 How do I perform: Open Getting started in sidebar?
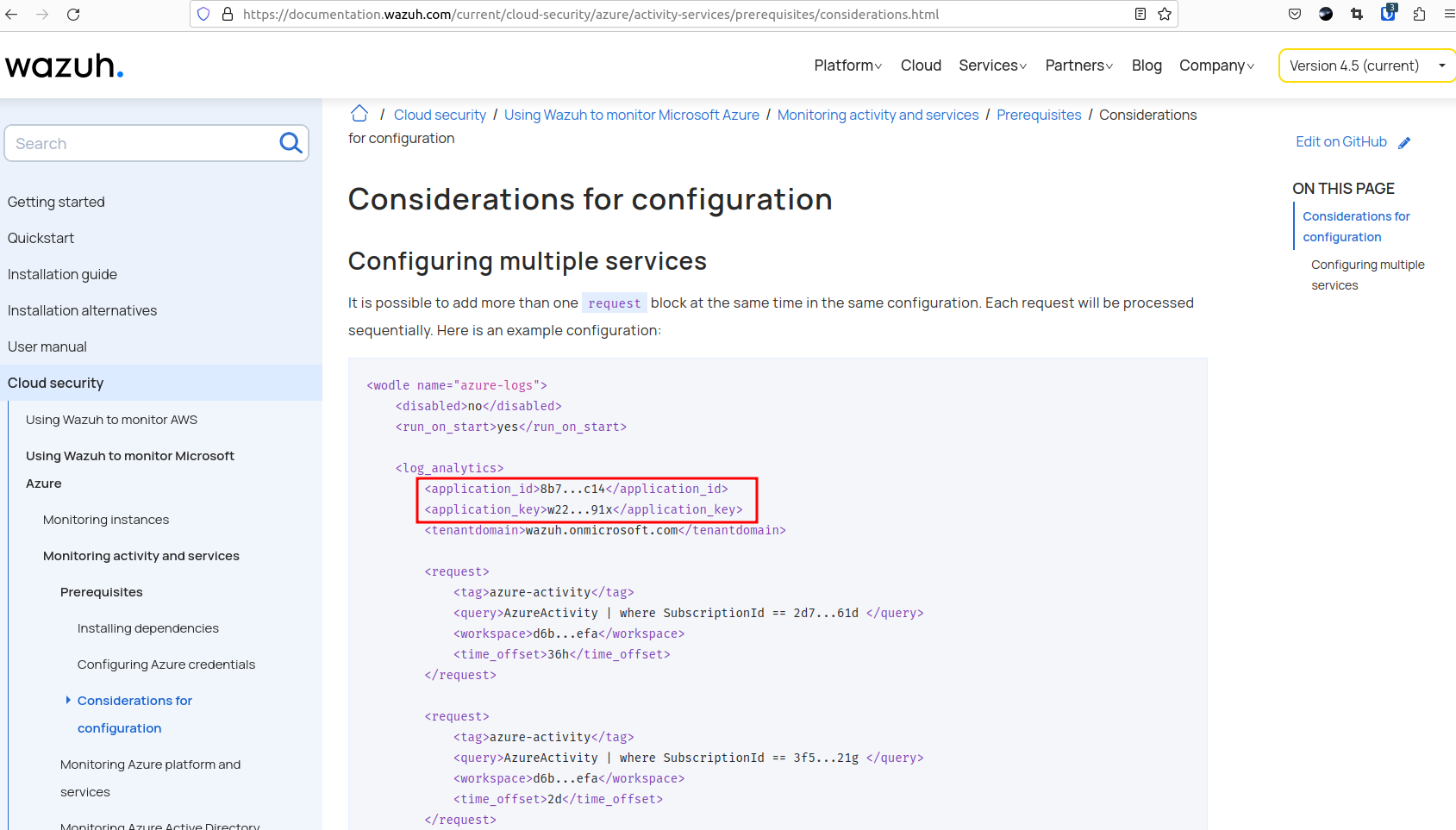(56, 202)
